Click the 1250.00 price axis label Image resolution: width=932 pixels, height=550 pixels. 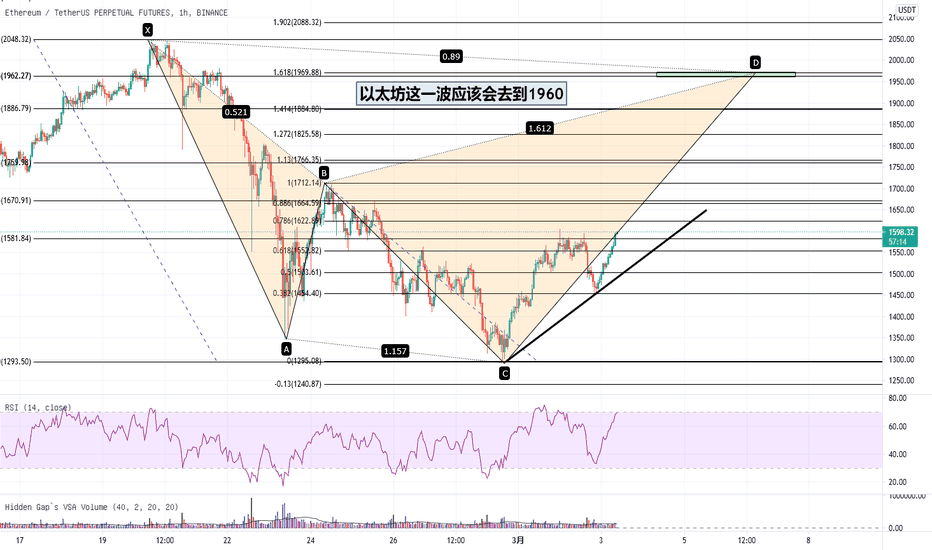point(901,381)
